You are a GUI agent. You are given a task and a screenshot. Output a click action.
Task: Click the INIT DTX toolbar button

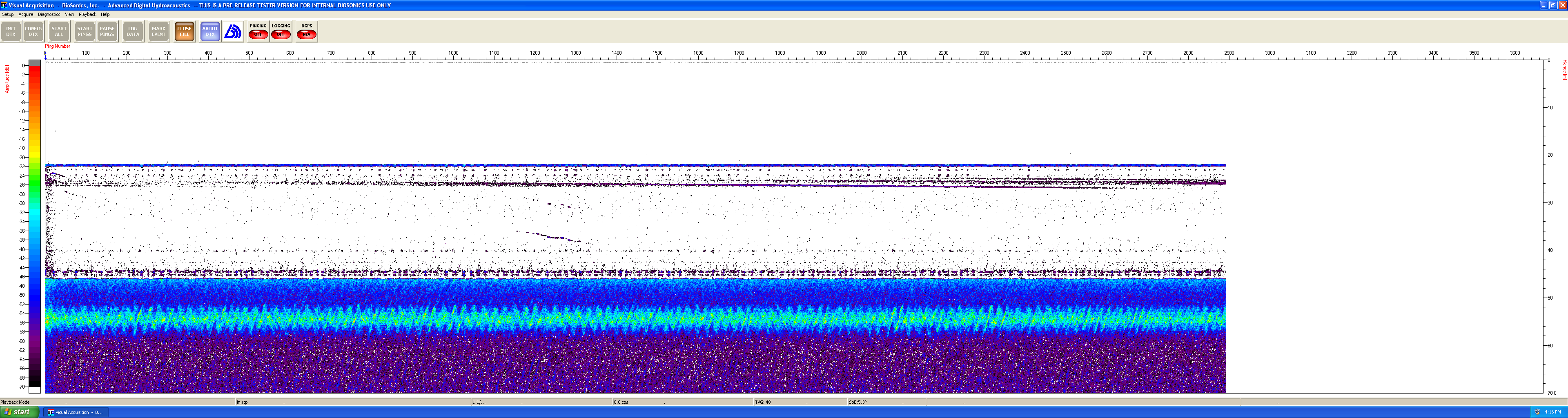point(11,32)
